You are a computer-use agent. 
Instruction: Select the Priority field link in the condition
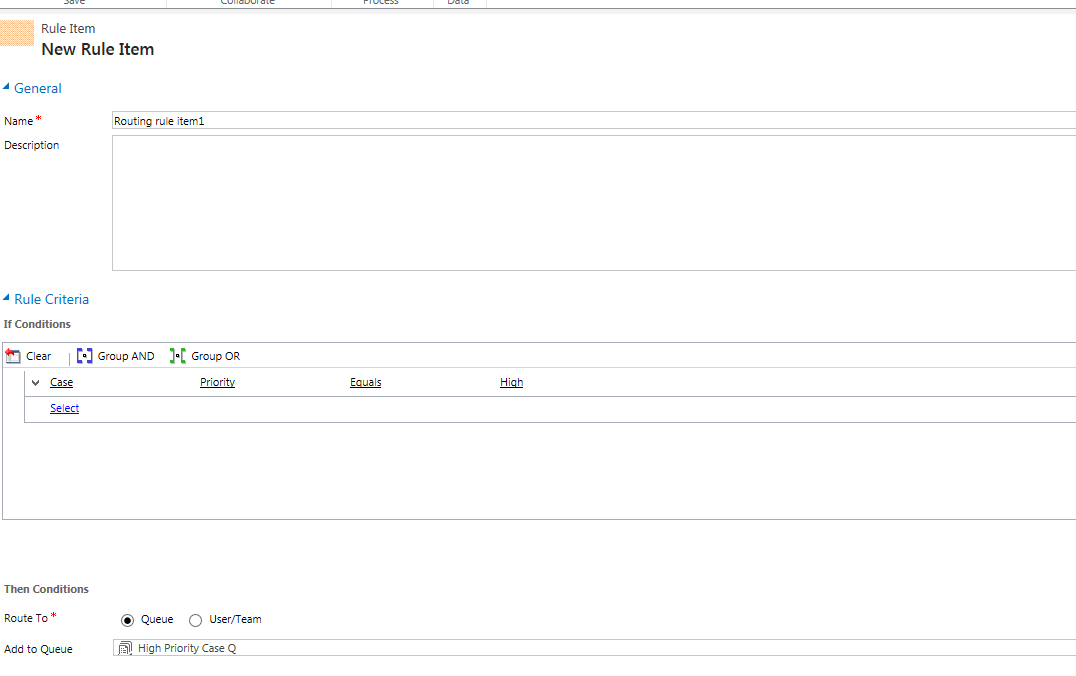click(x=217, y=382)
